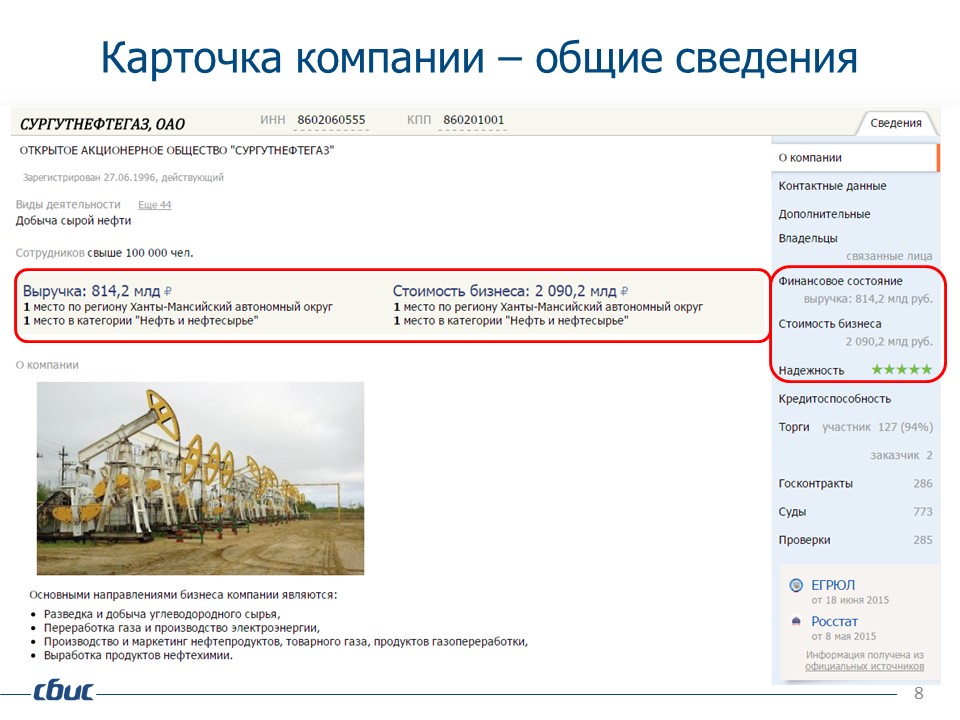Click Зарегистрирован 27.06.1996 status text
This screenshot has height=720, width=960.
123,178
